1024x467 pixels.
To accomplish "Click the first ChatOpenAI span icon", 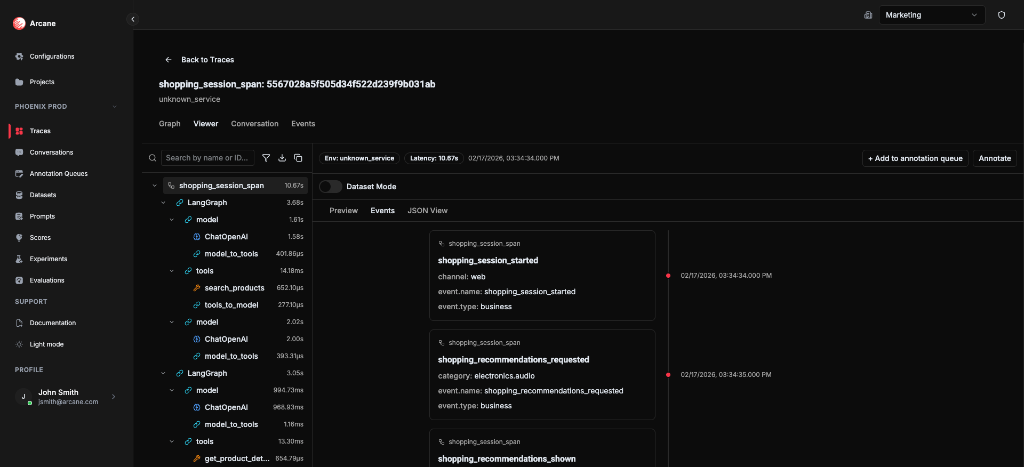I will pyautogui.click(x=197, y=237).
